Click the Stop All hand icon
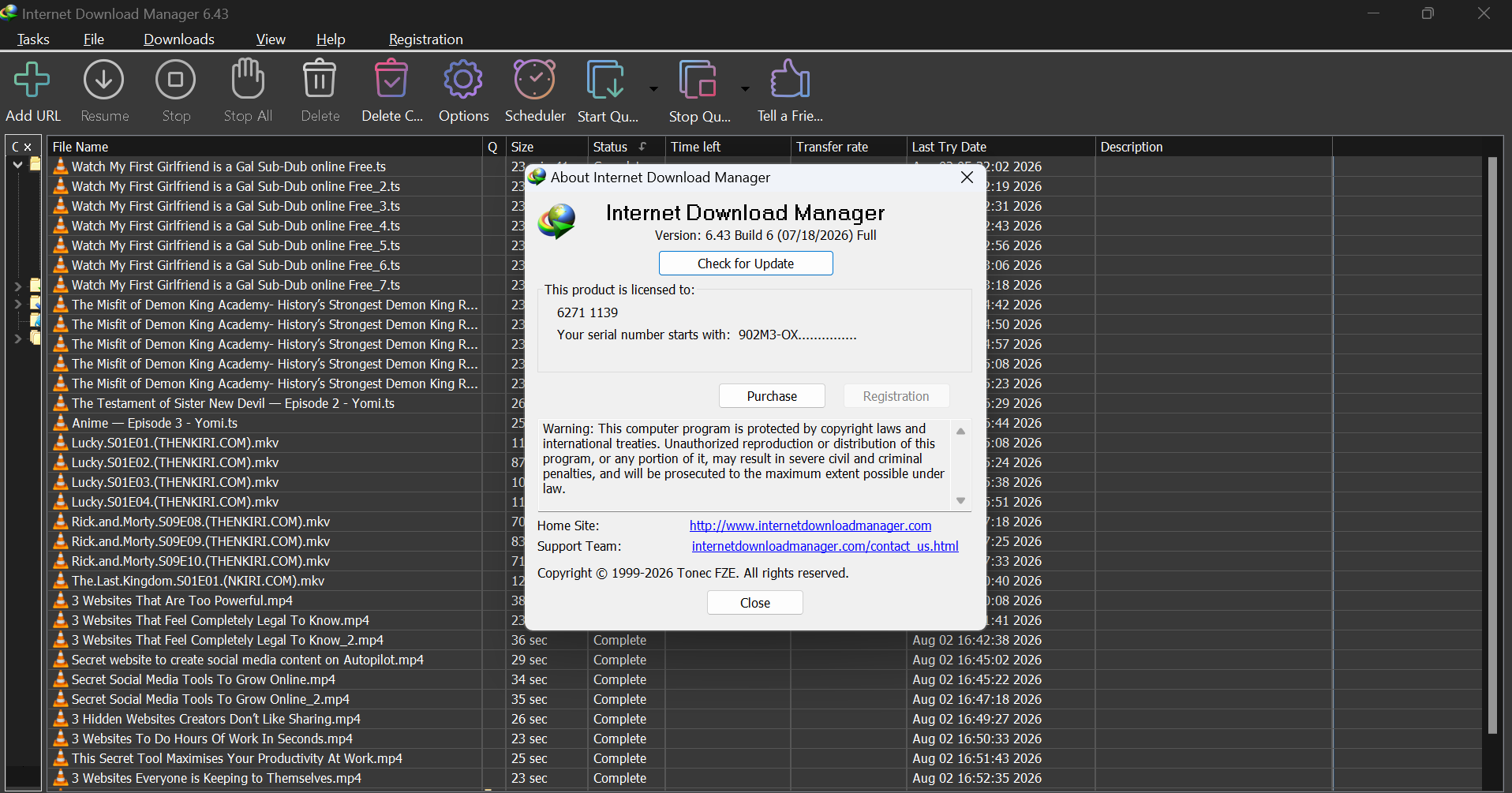1512x793 pixels. coord(248,79)
